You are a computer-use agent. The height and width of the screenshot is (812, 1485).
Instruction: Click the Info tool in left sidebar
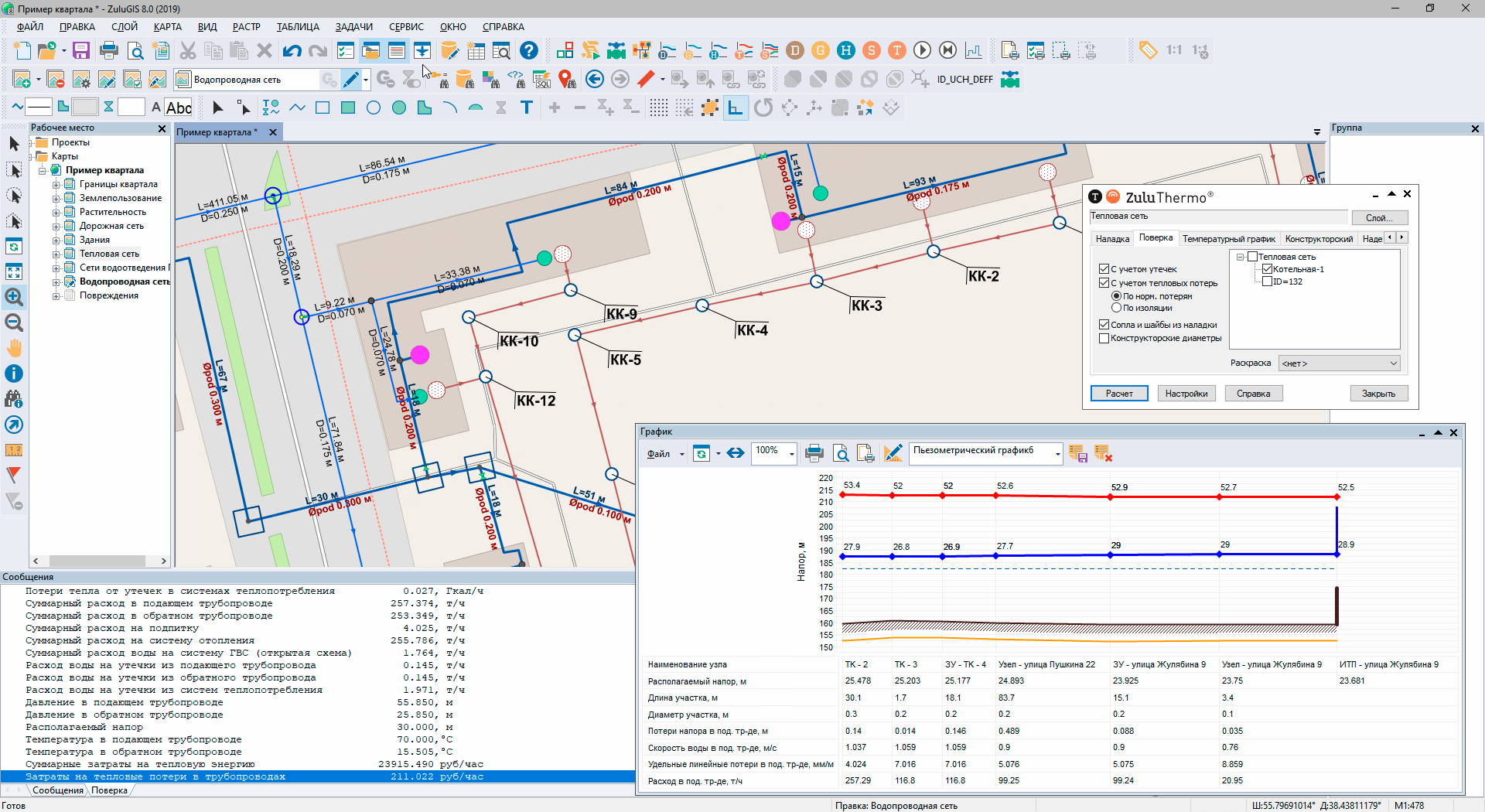tap(14, 374)
